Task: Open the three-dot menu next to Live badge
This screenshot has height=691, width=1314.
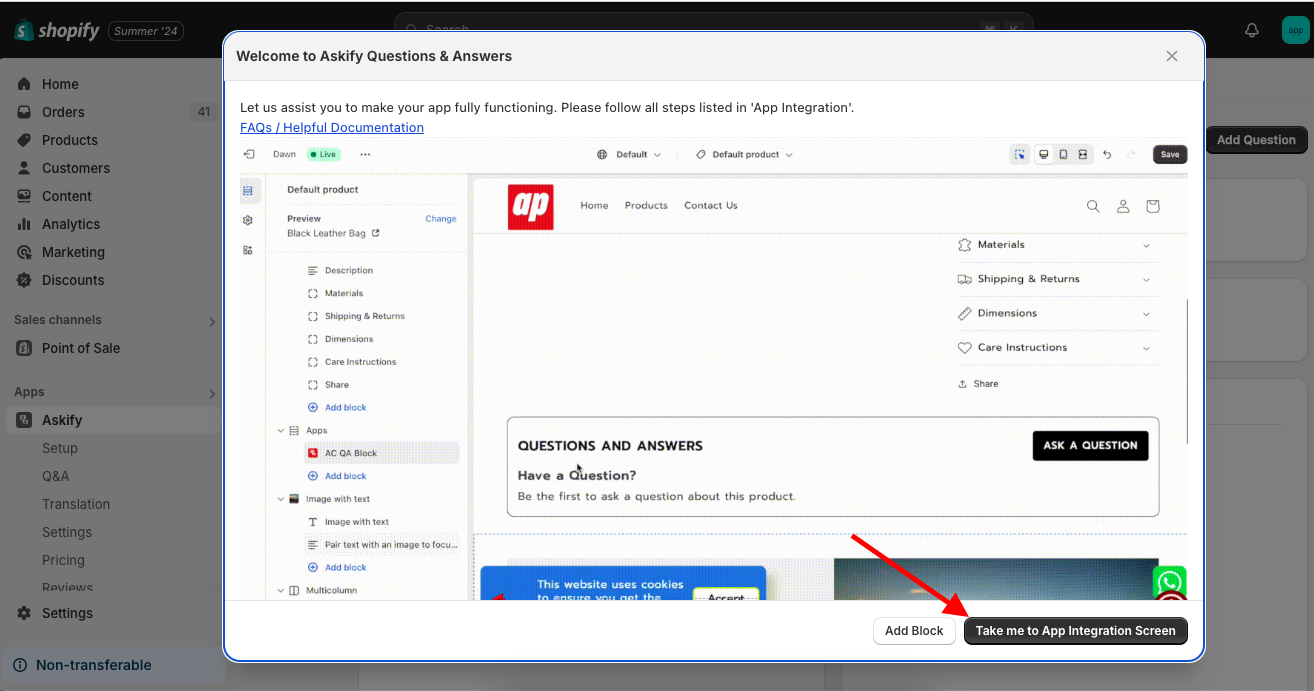Action: coord(365,154)
